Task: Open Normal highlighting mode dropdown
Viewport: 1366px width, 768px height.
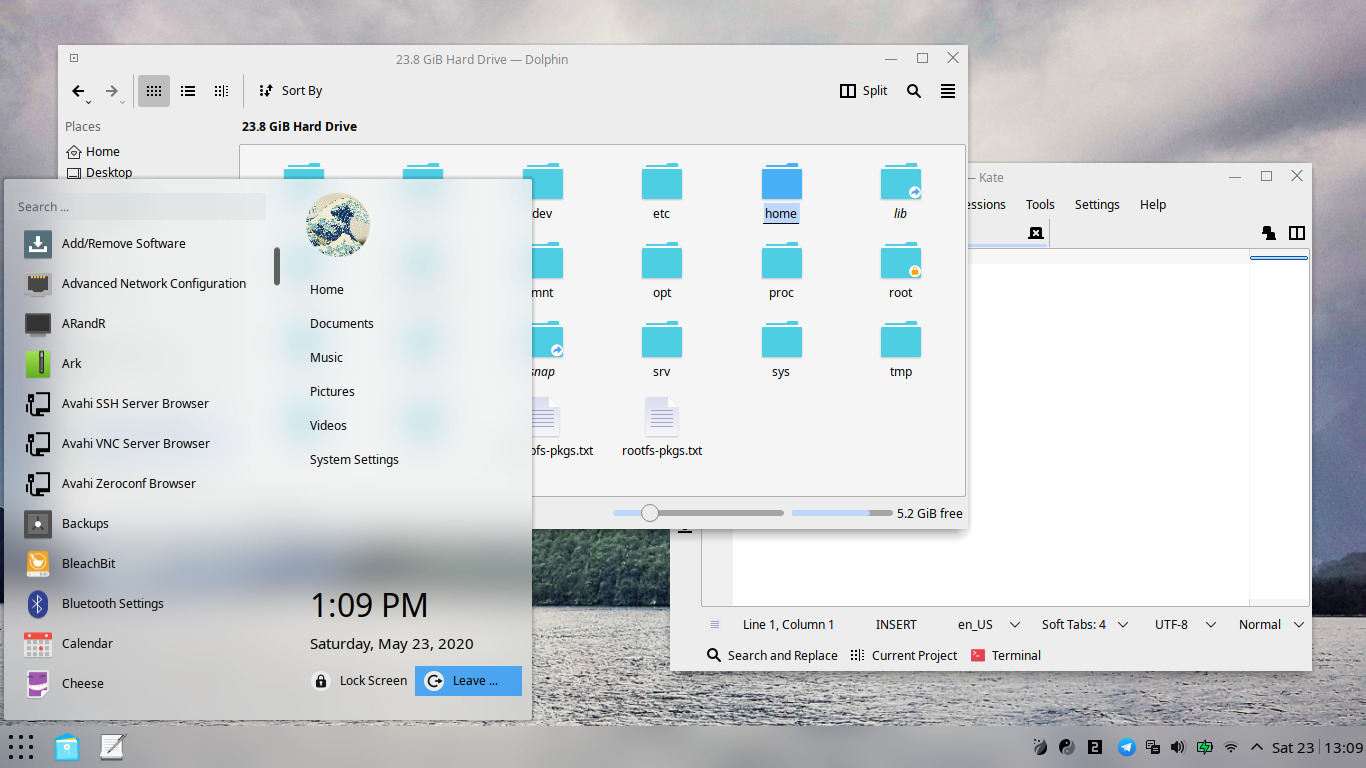Action: (x=1271, y=625)
